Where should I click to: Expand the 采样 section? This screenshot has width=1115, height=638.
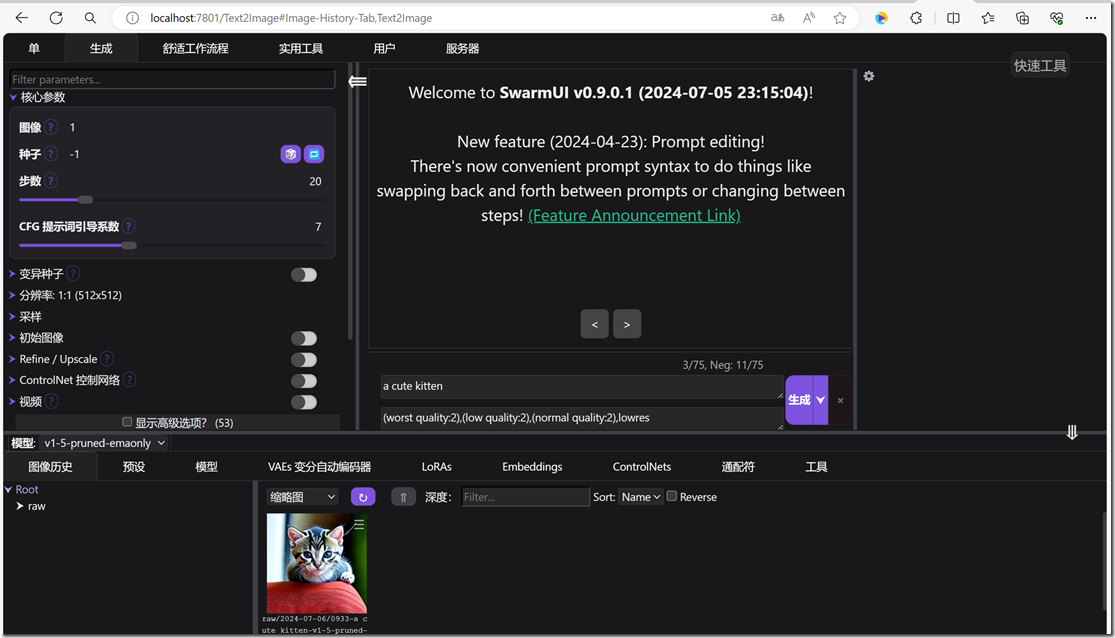(x=30, y=316)
